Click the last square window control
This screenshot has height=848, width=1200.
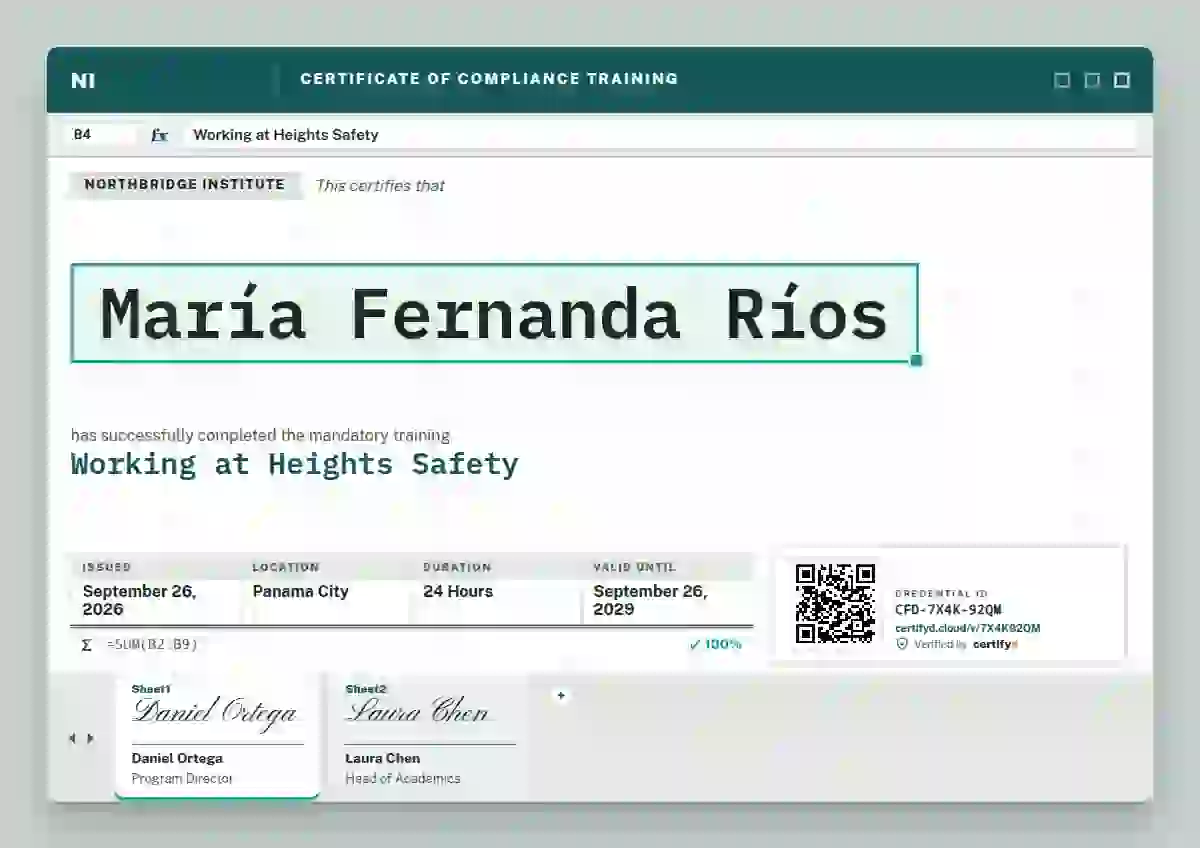1122,80
